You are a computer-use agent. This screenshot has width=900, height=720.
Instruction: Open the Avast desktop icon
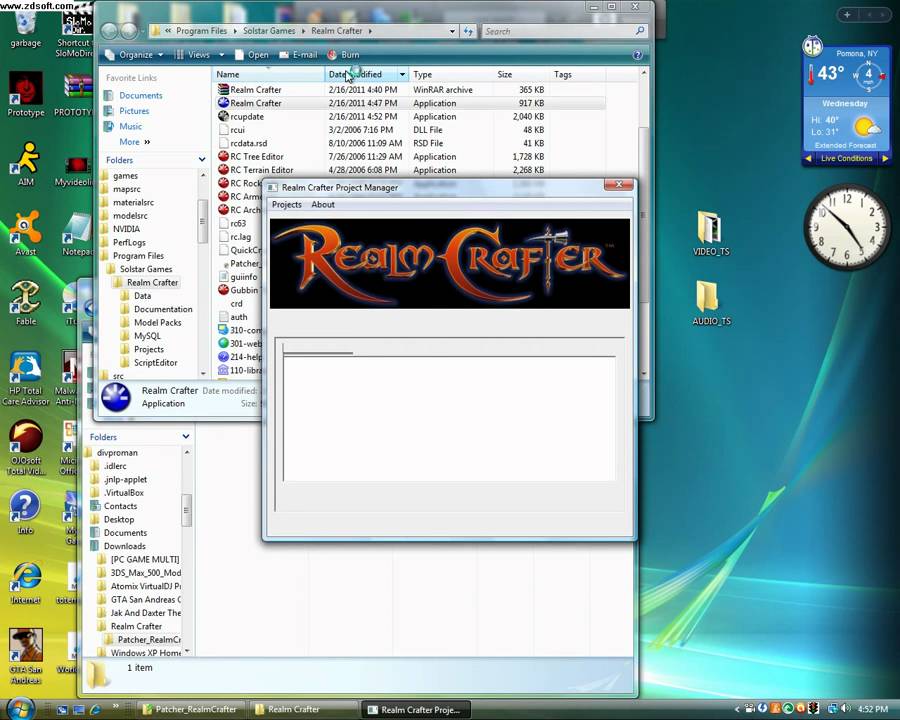point(25,234)
